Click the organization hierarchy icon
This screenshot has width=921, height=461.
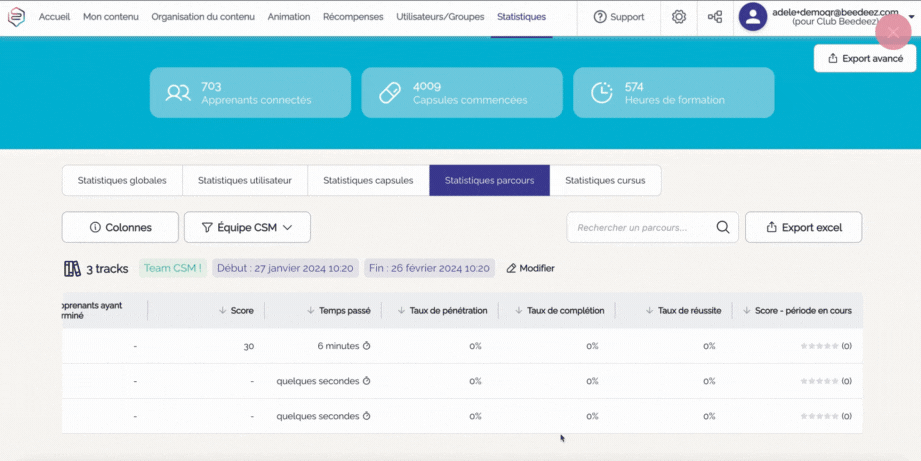coord(715,17)
